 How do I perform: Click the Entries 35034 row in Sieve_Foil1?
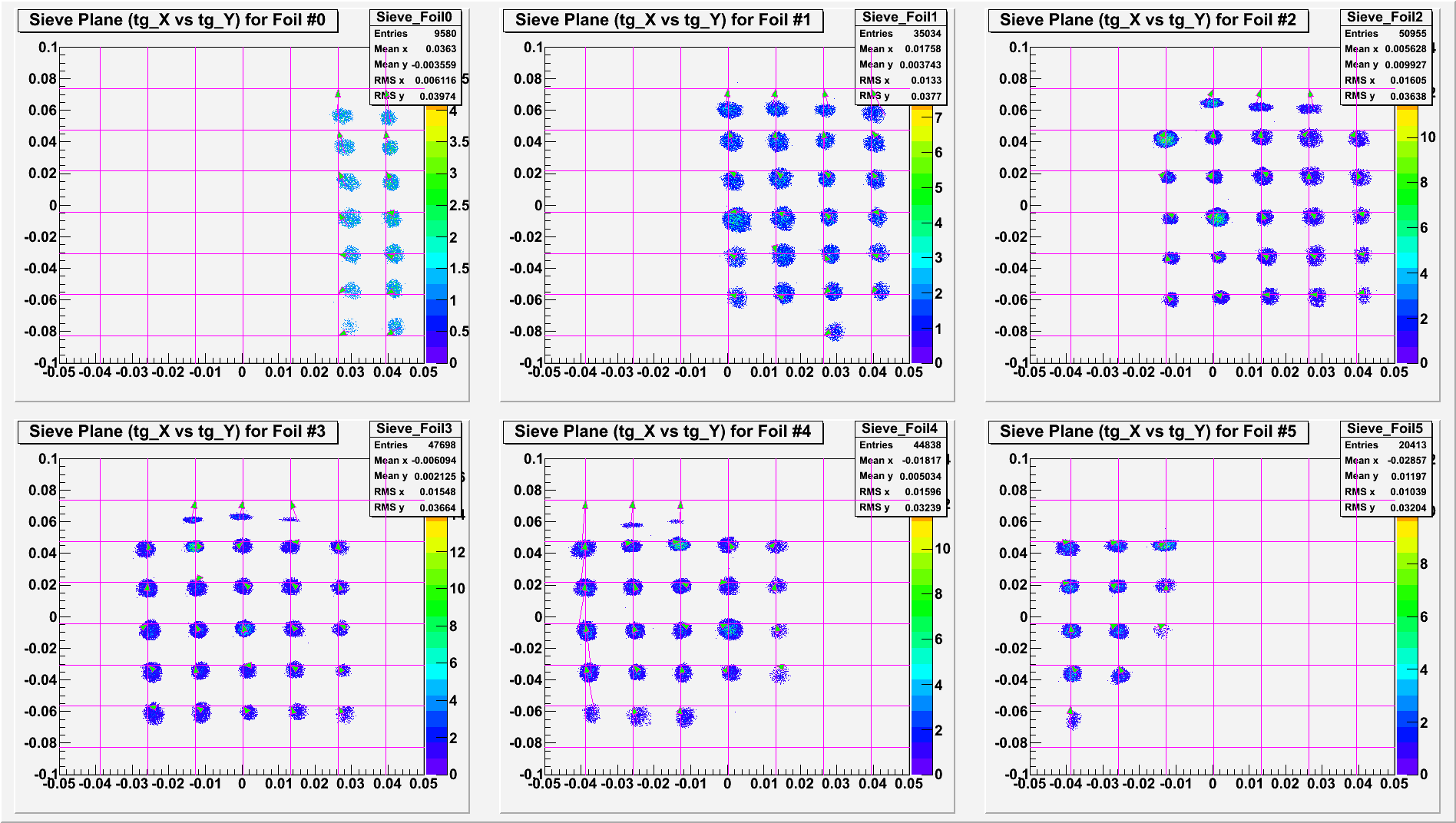900,34
